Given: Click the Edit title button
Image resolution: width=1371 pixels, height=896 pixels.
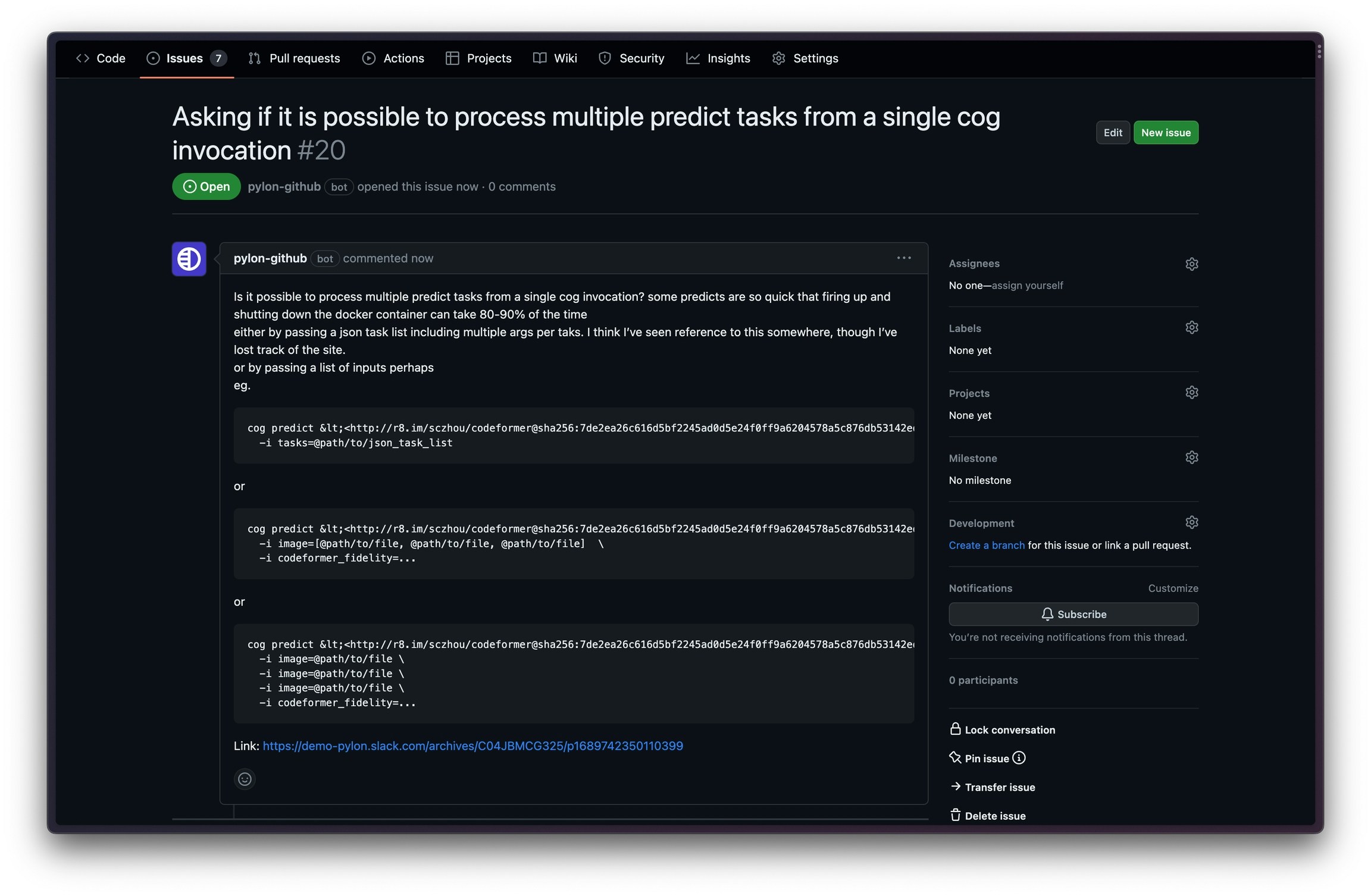Looking at the screenshot, I should (1112, 133).
